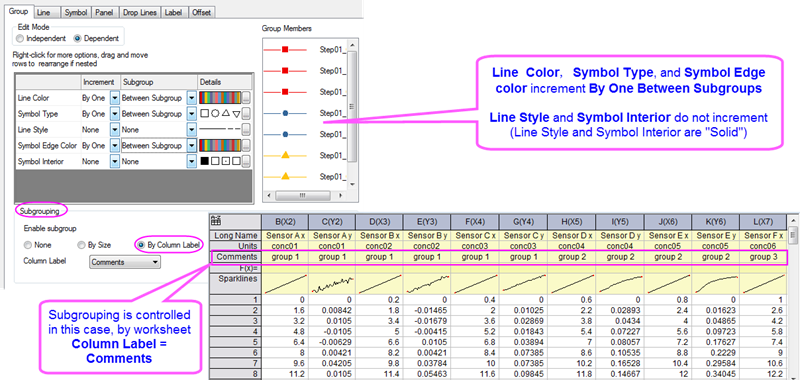Click Line Style details browse button
Viewport: 800px width, 380px height.
point(246,130)
